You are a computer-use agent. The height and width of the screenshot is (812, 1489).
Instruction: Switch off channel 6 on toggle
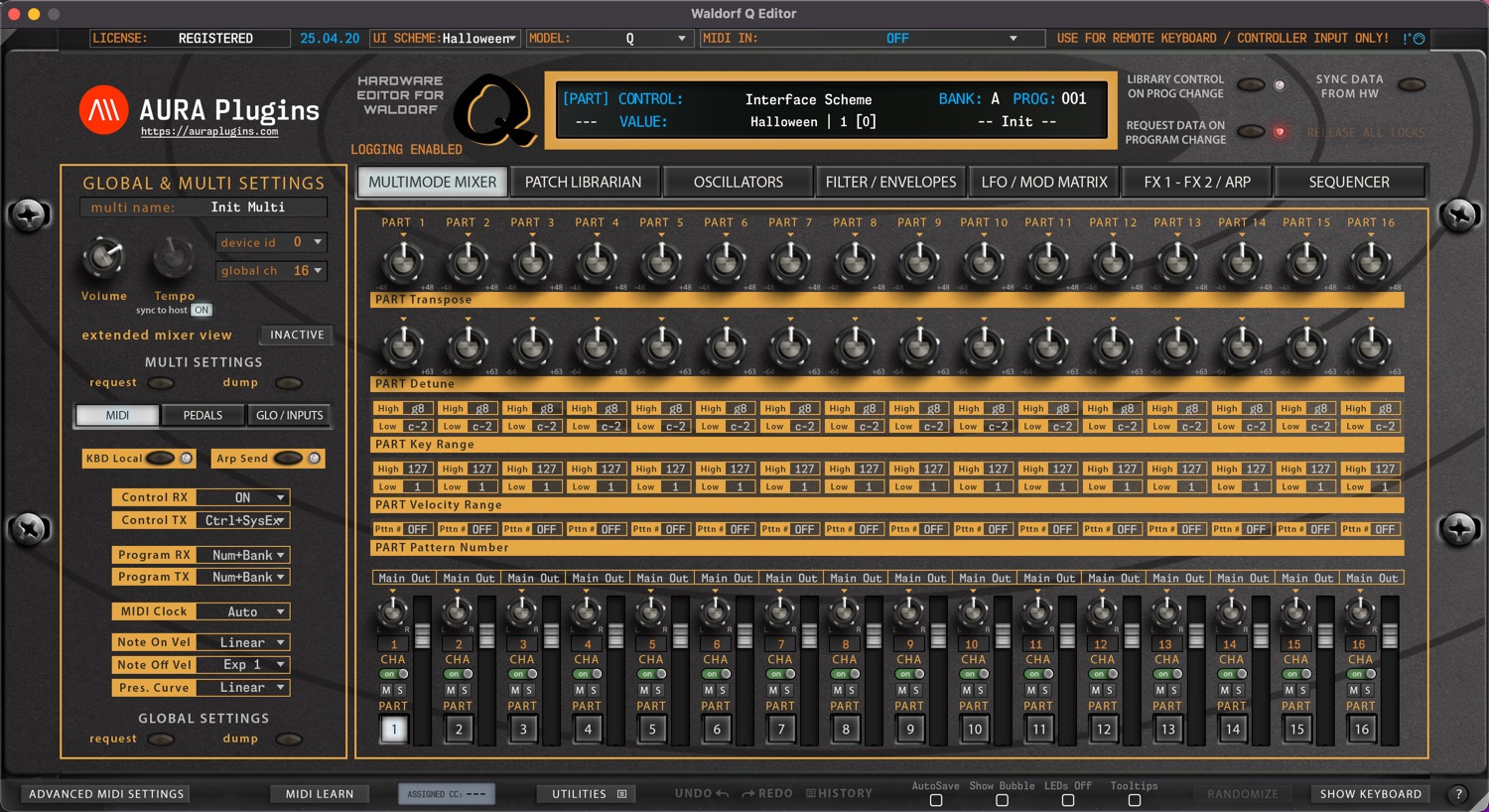pyautogui.click(x=716, y=674)
